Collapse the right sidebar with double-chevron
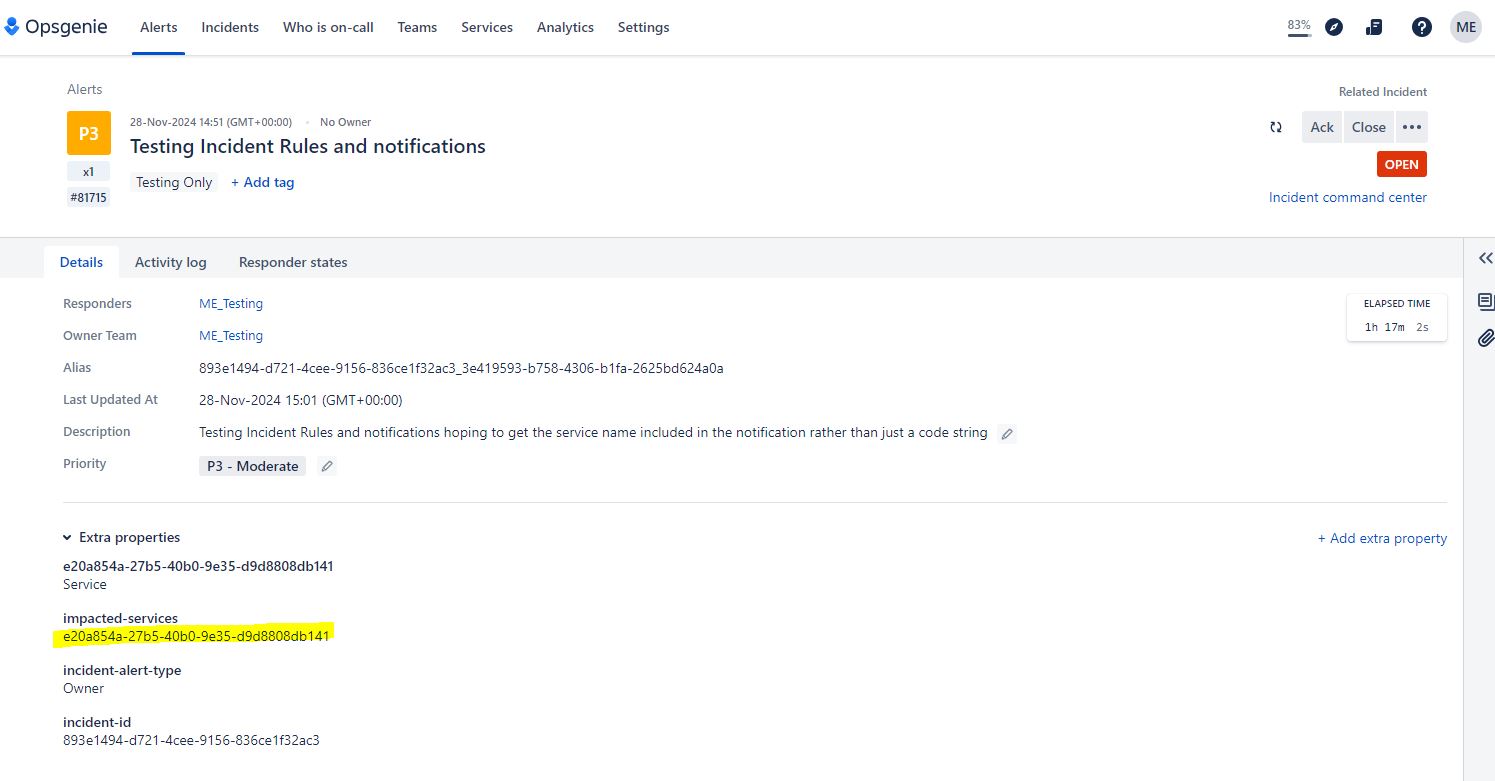The width and height of the screenshot is (1495, 781). pyautogui.click(x=1484, y=258)
